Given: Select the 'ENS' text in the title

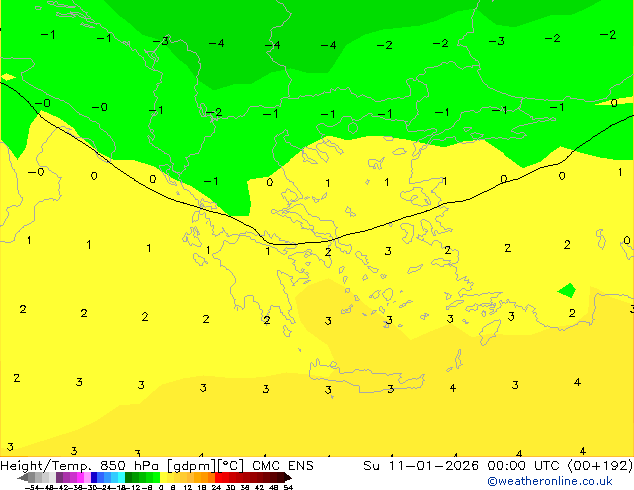Looking at the screenshot, I should click(x=301, y=466).
